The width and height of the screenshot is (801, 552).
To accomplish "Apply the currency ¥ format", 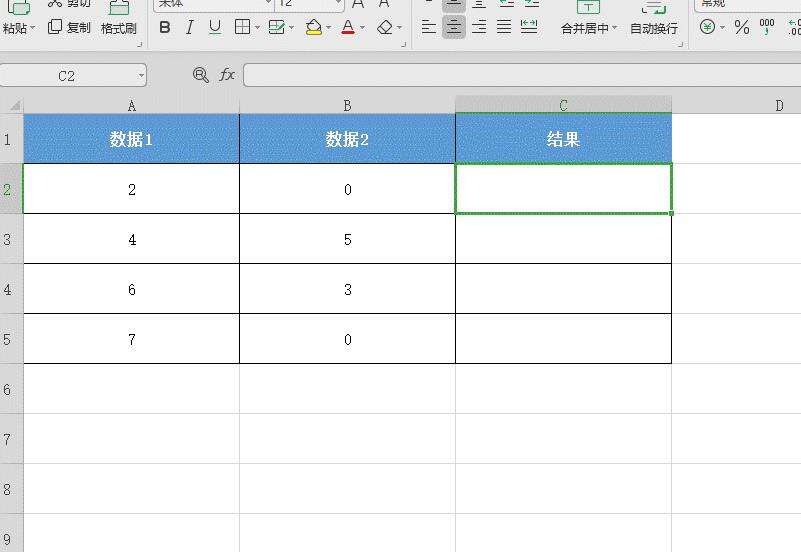I will [x=708, y=27].
